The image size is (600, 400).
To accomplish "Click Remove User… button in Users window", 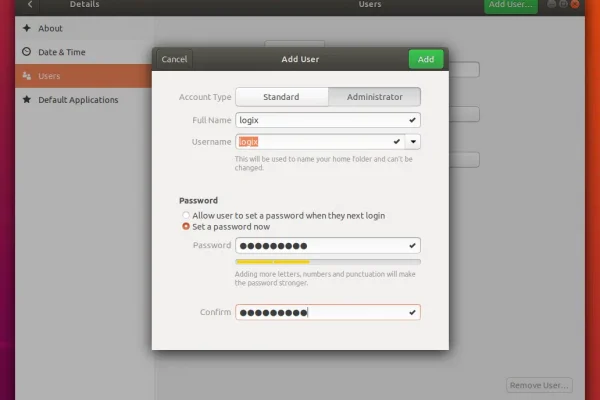I will [539, 385].
